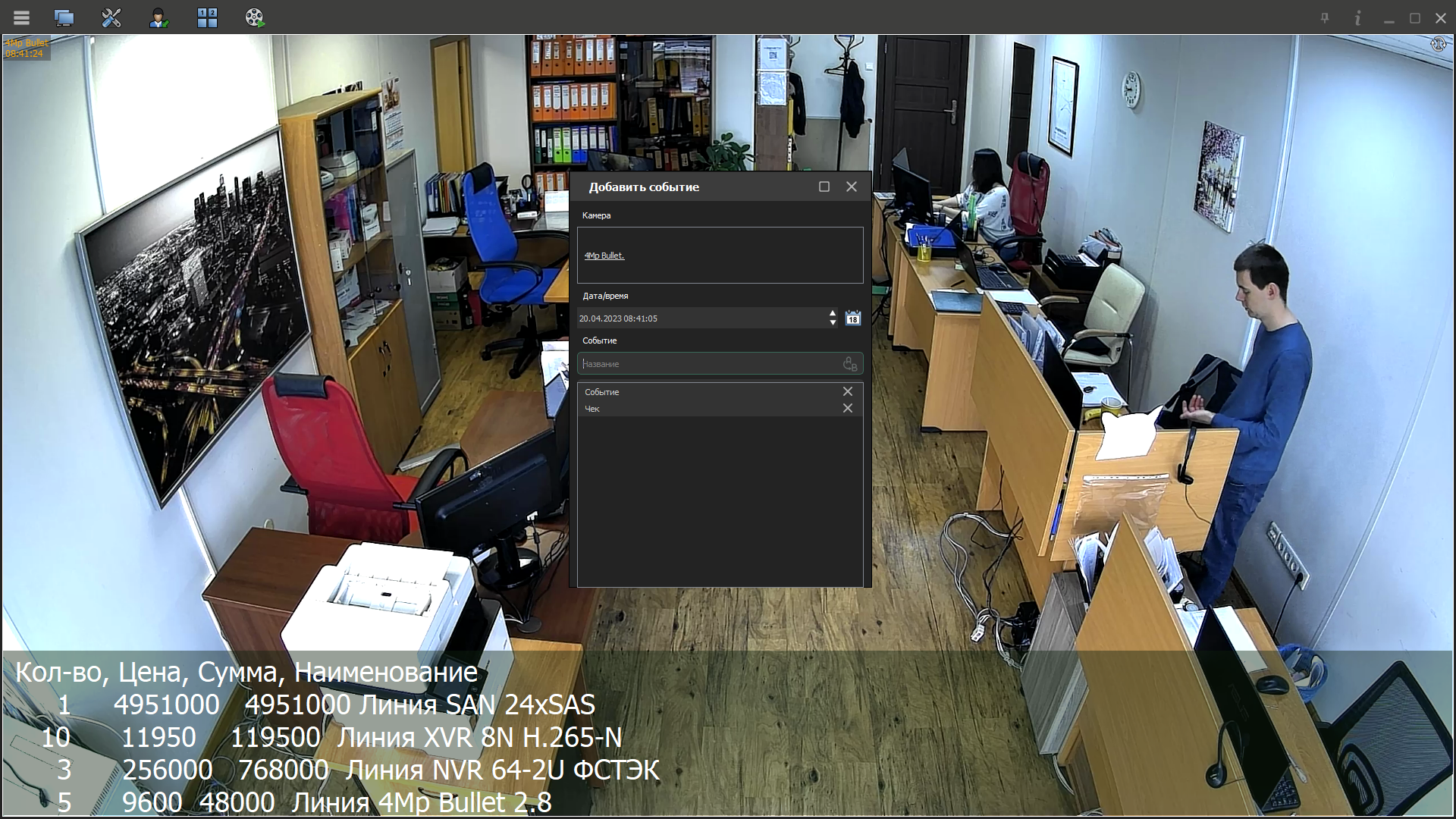The width and height of the screenshot is (1456, 819).
Task: Open the camera grid layout selector
Action: click(x=207, y=17)
